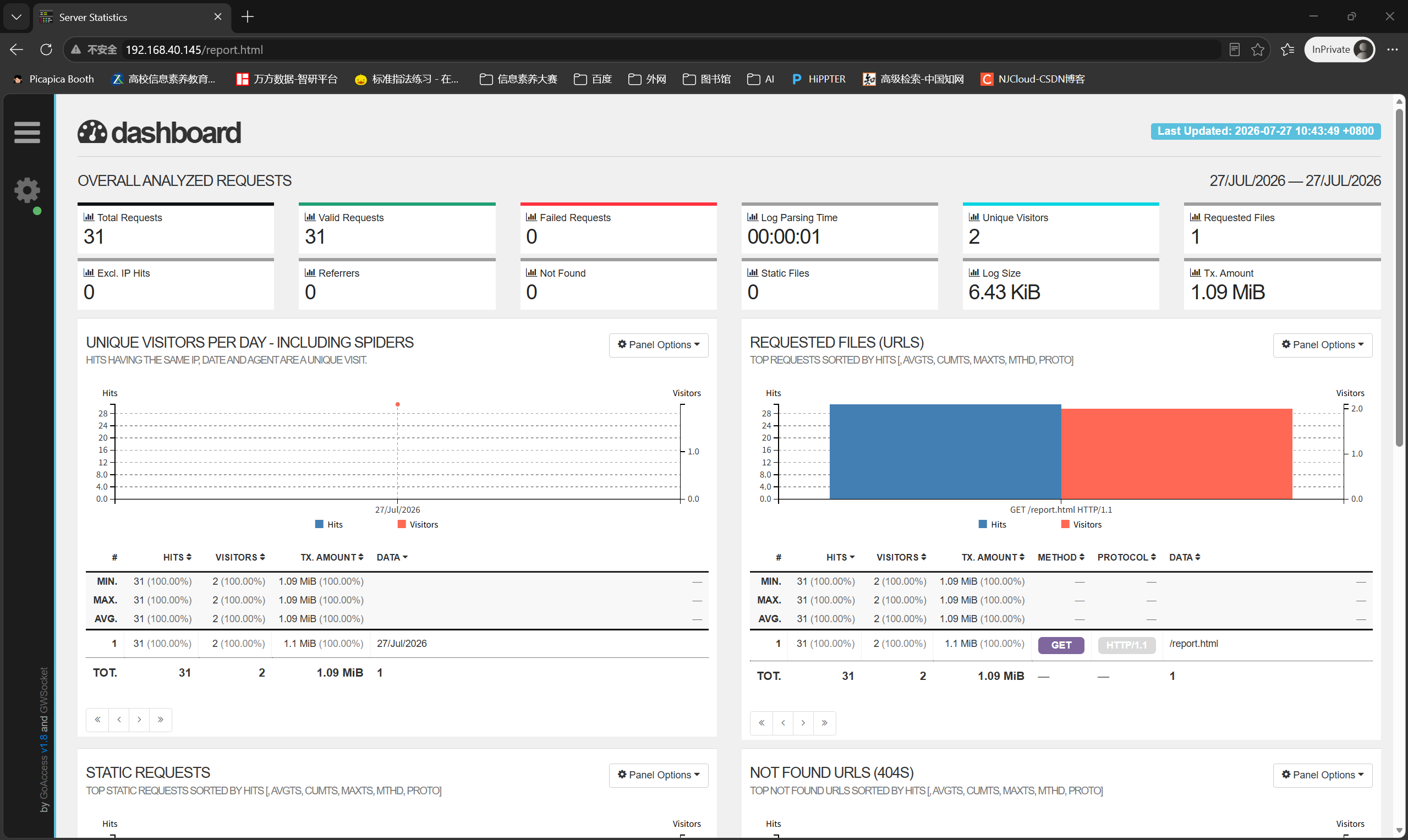Screen dimensions: 1408x840
Task: Open the 万方数据-智研平台 bookmark
Action: tap(287, 79)
